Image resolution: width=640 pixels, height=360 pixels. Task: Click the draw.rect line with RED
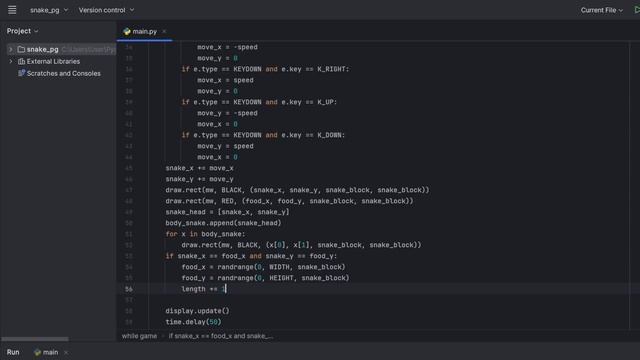289,201
